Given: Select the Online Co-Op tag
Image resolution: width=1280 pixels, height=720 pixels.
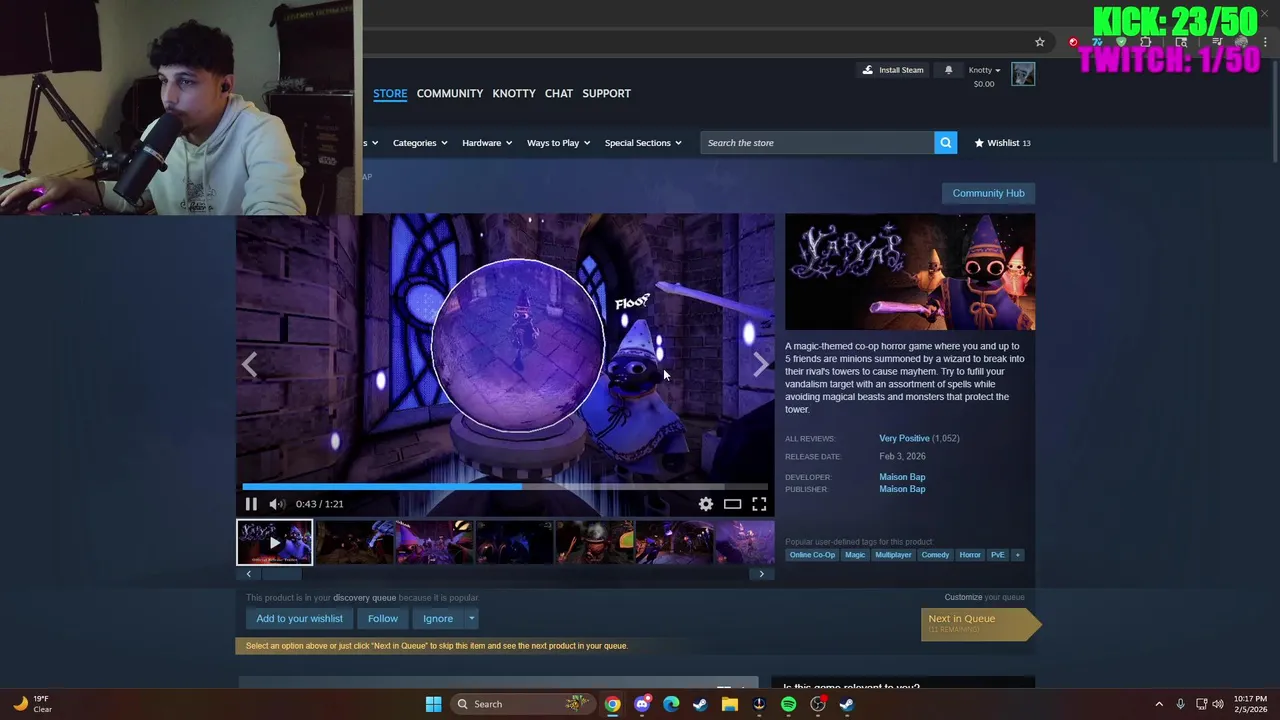Looking at the screenshot, I should tap(812, 555).
